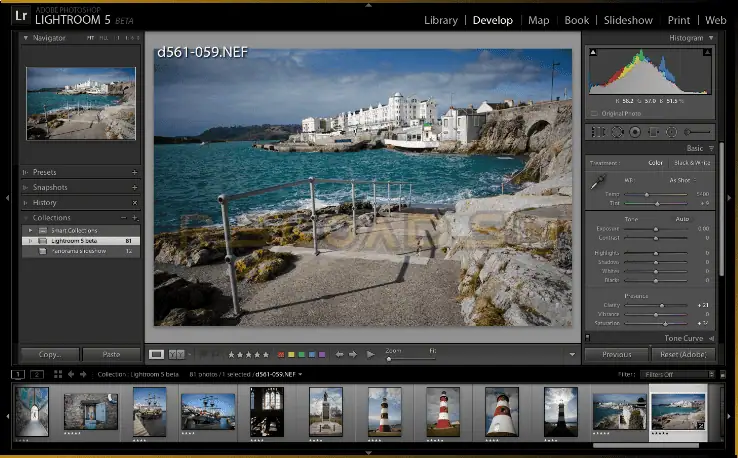Switch to the Map module
This screenshot has height=458, width=738.
click(x=538, y=20)
